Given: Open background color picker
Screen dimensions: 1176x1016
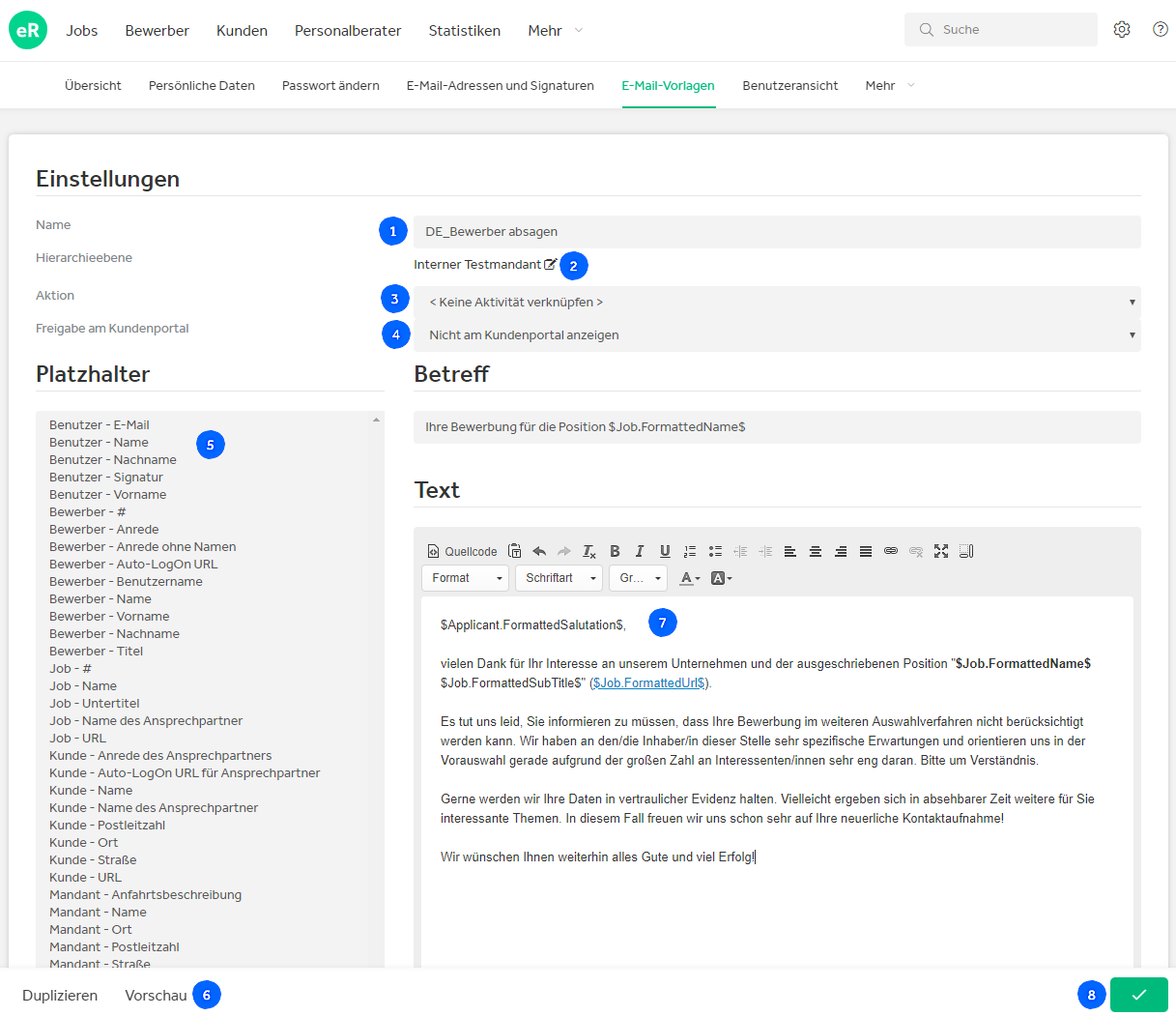Looking at the screenshot, I should 722,578.
